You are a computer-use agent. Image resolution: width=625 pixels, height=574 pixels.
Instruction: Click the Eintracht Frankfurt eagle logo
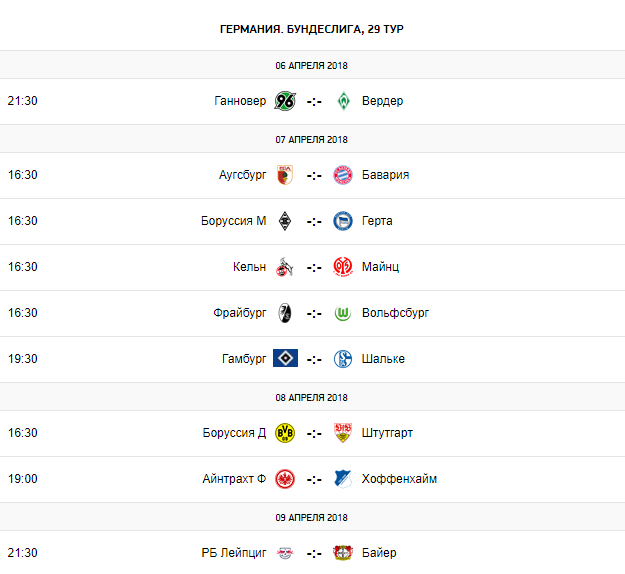[x=285, y=479]
